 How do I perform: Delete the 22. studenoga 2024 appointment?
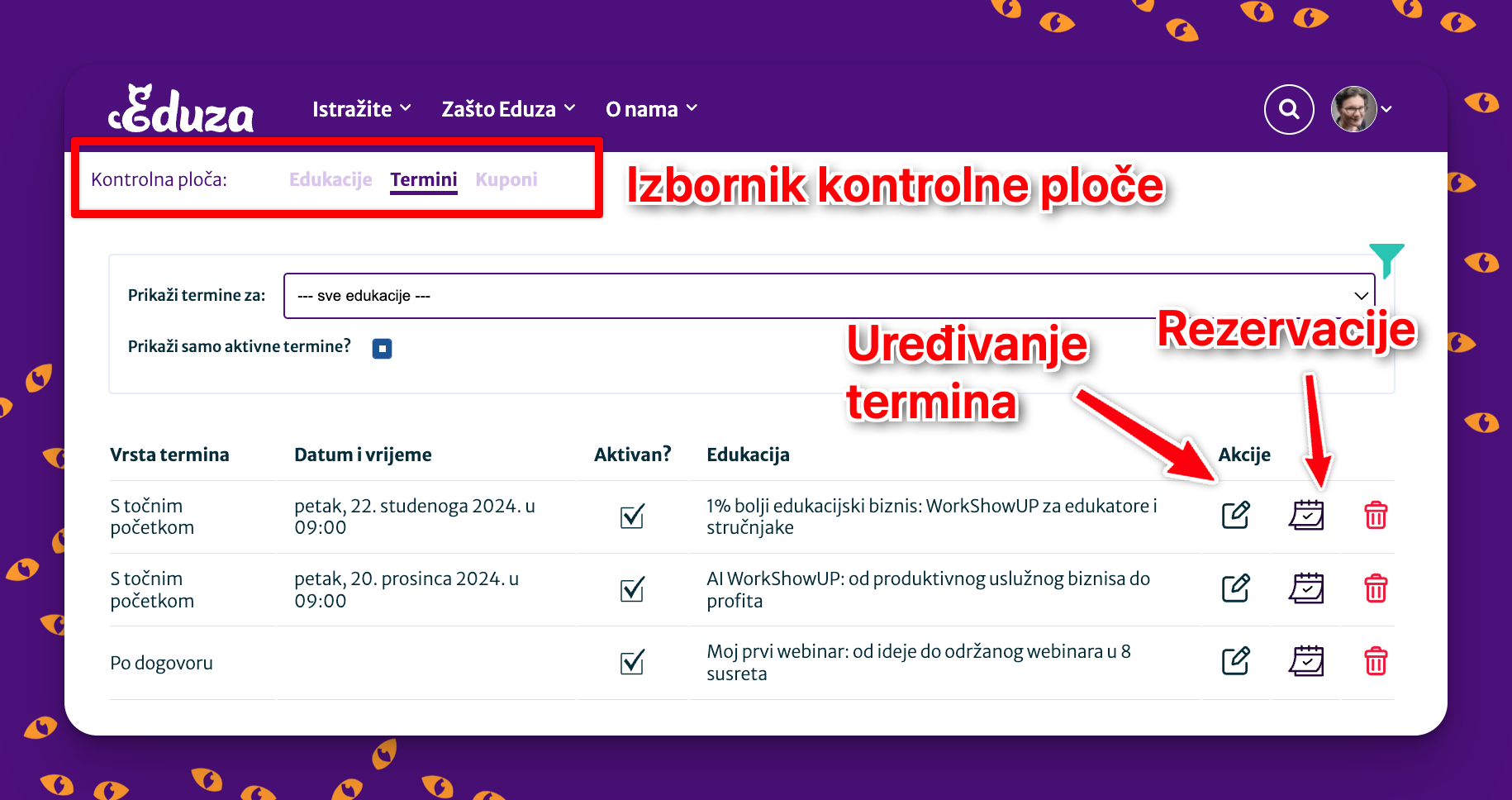click(1375, 515)
